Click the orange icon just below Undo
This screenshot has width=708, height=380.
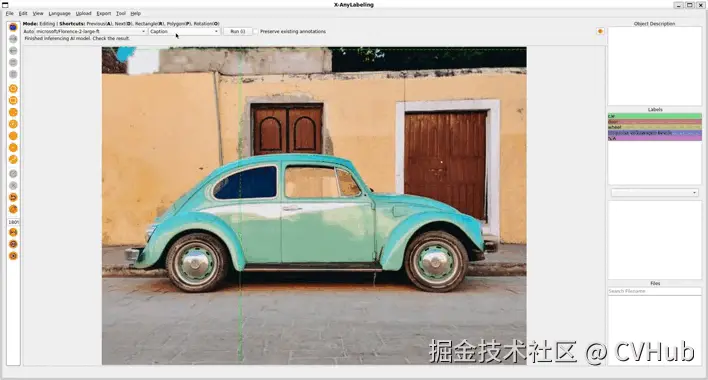point(13,209)
